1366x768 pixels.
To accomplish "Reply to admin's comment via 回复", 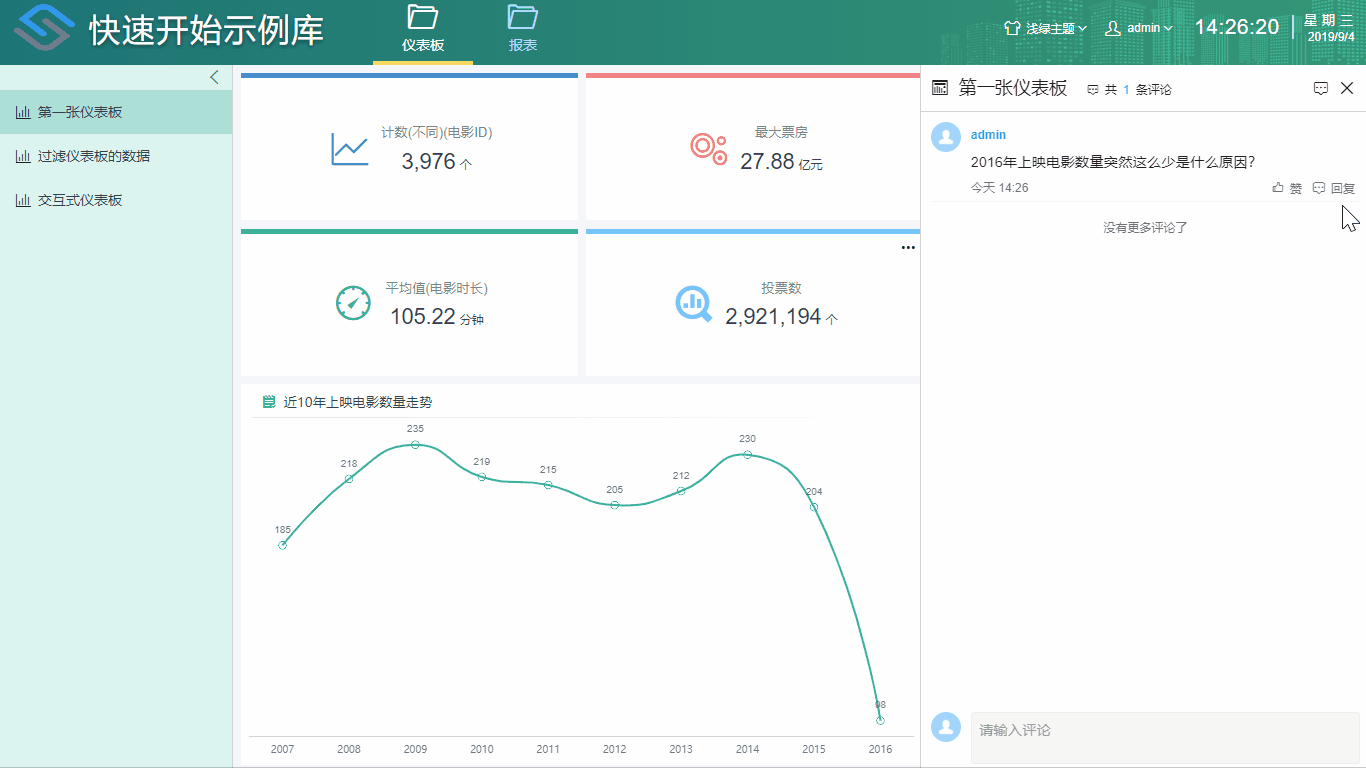I will [1334, 188].
